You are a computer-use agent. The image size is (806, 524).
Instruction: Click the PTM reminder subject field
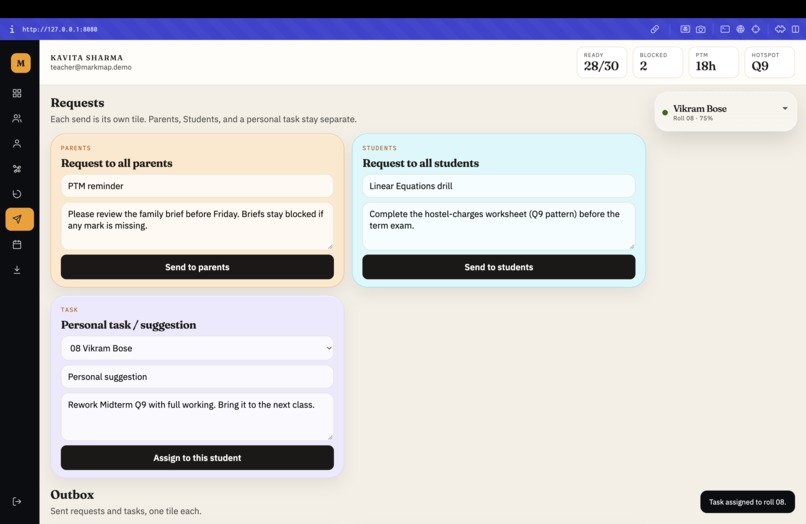click(197, 186)
